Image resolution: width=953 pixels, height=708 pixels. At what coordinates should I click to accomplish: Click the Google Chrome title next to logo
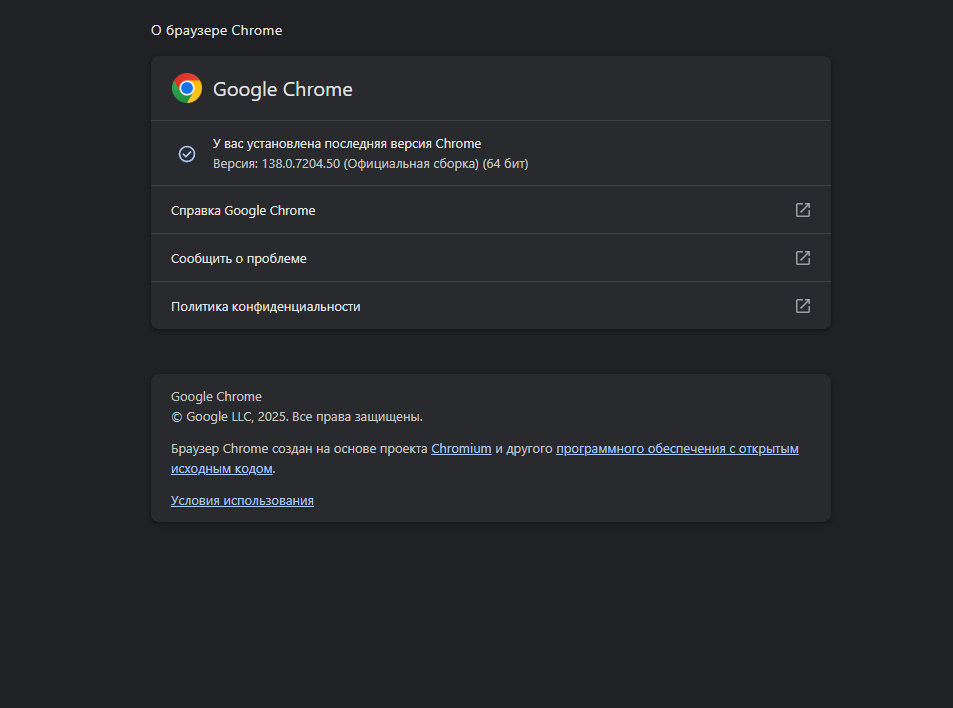pos(283,89)
